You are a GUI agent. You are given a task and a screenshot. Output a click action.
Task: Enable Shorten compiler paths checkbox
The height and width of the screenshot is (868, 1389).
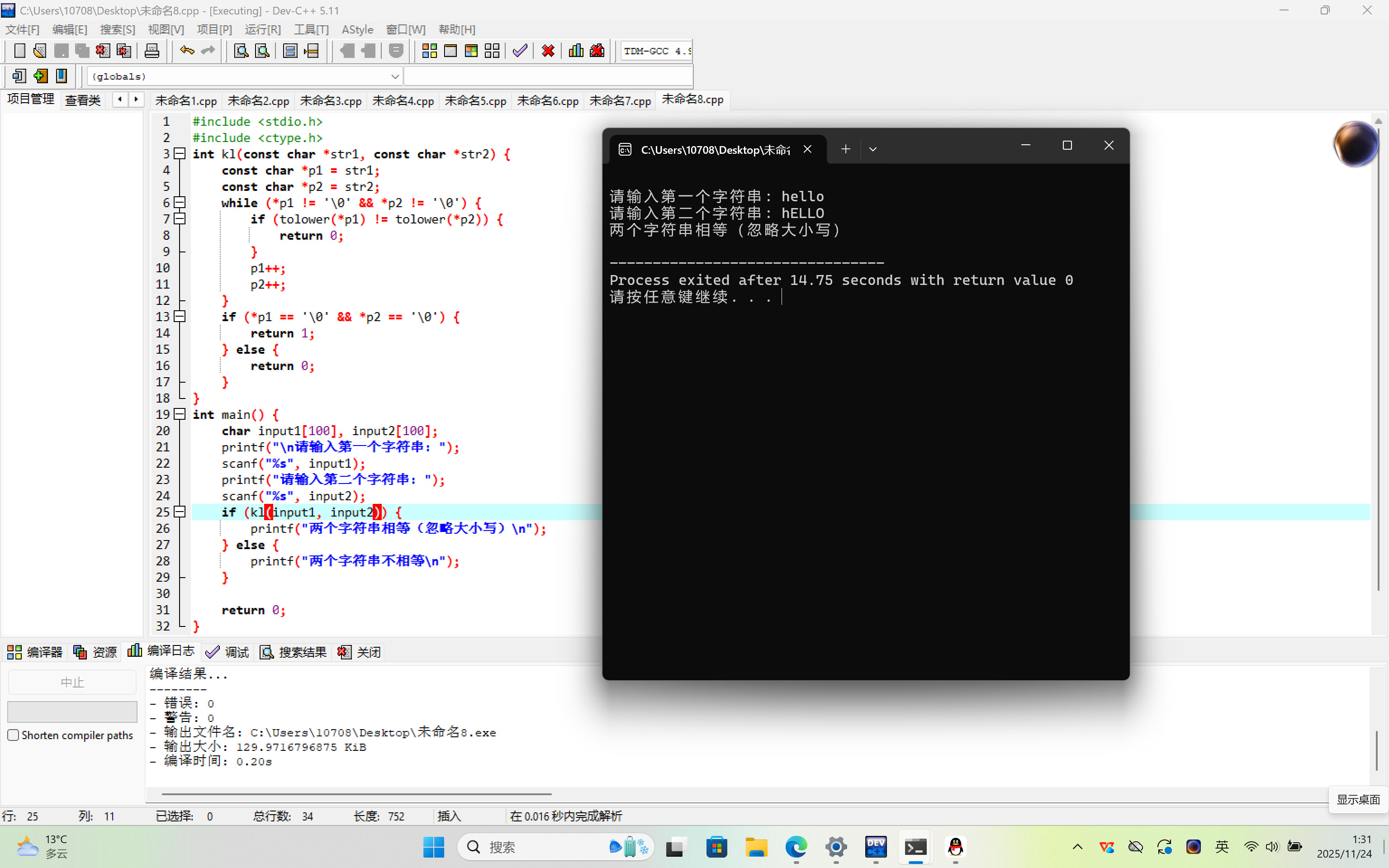[x=13, y=735]
